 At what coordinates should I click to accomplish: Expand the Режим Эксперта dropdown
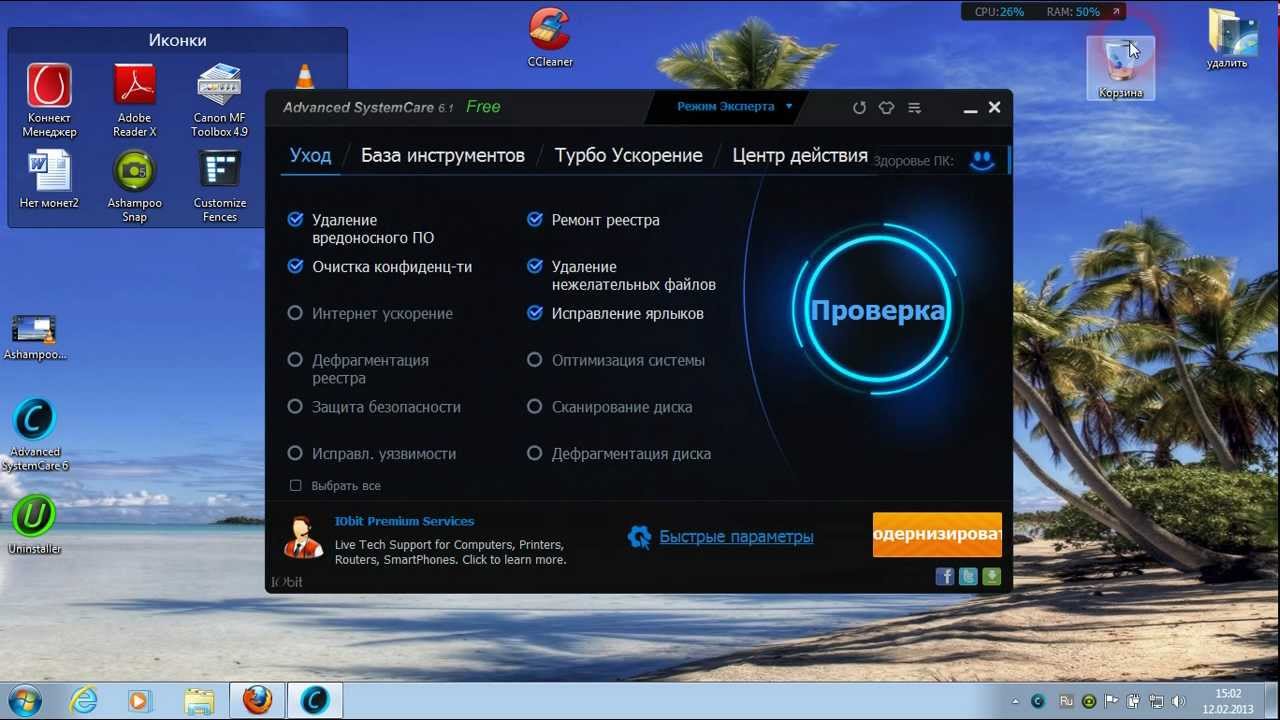click(735, 106)
